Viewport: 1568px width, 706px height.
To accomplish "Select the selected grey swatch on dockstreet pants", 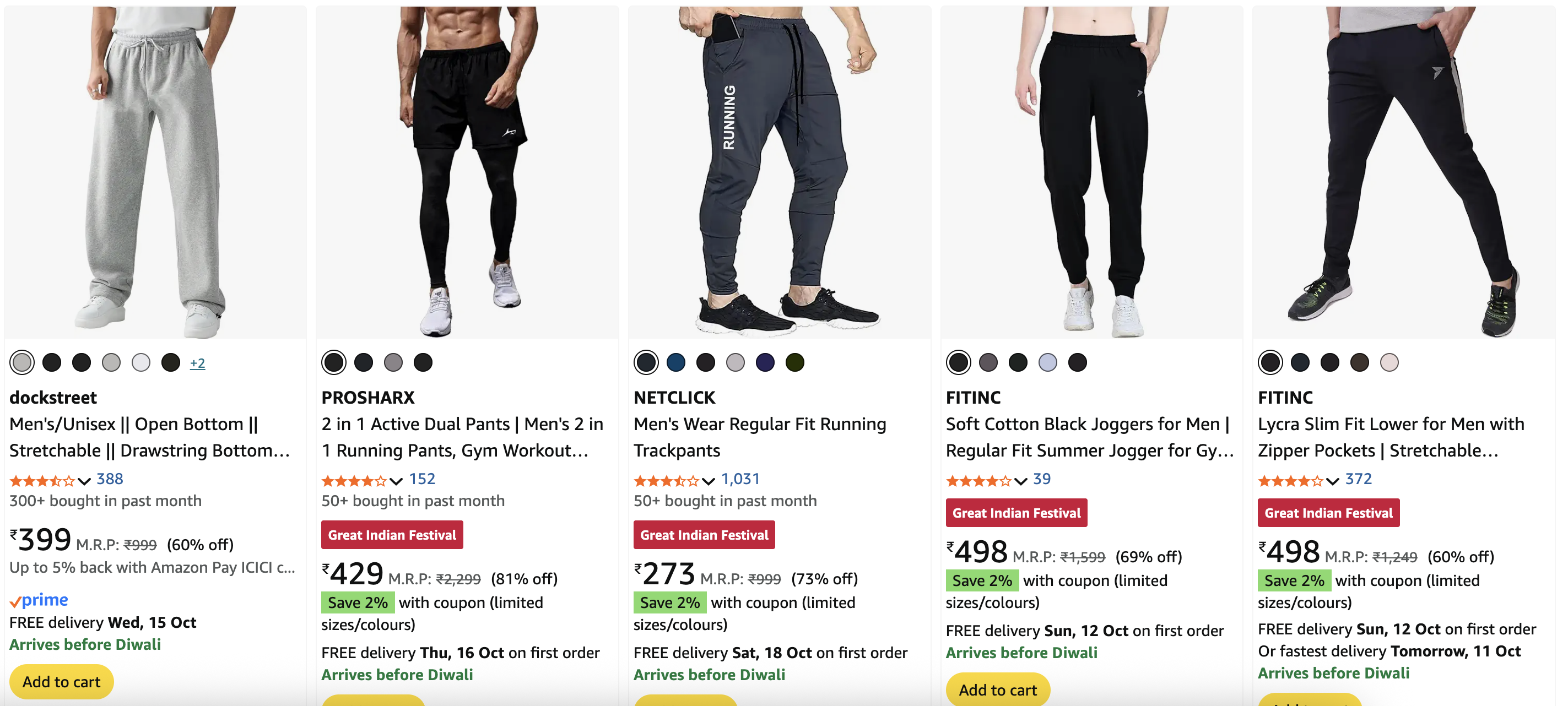I will point(22,363).
